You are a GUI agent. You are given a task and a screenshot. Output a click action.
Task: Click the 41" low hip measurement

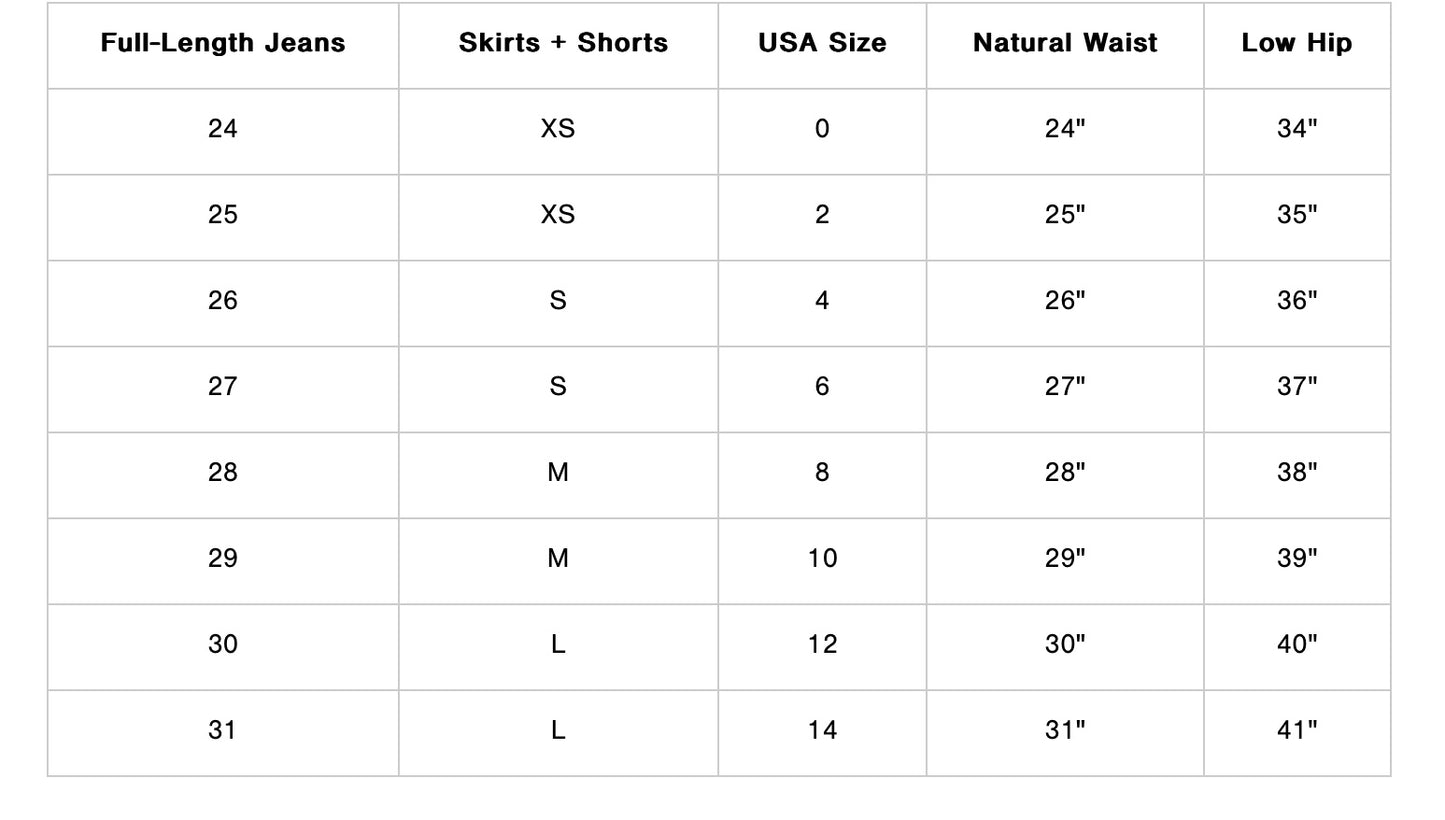1297,731
